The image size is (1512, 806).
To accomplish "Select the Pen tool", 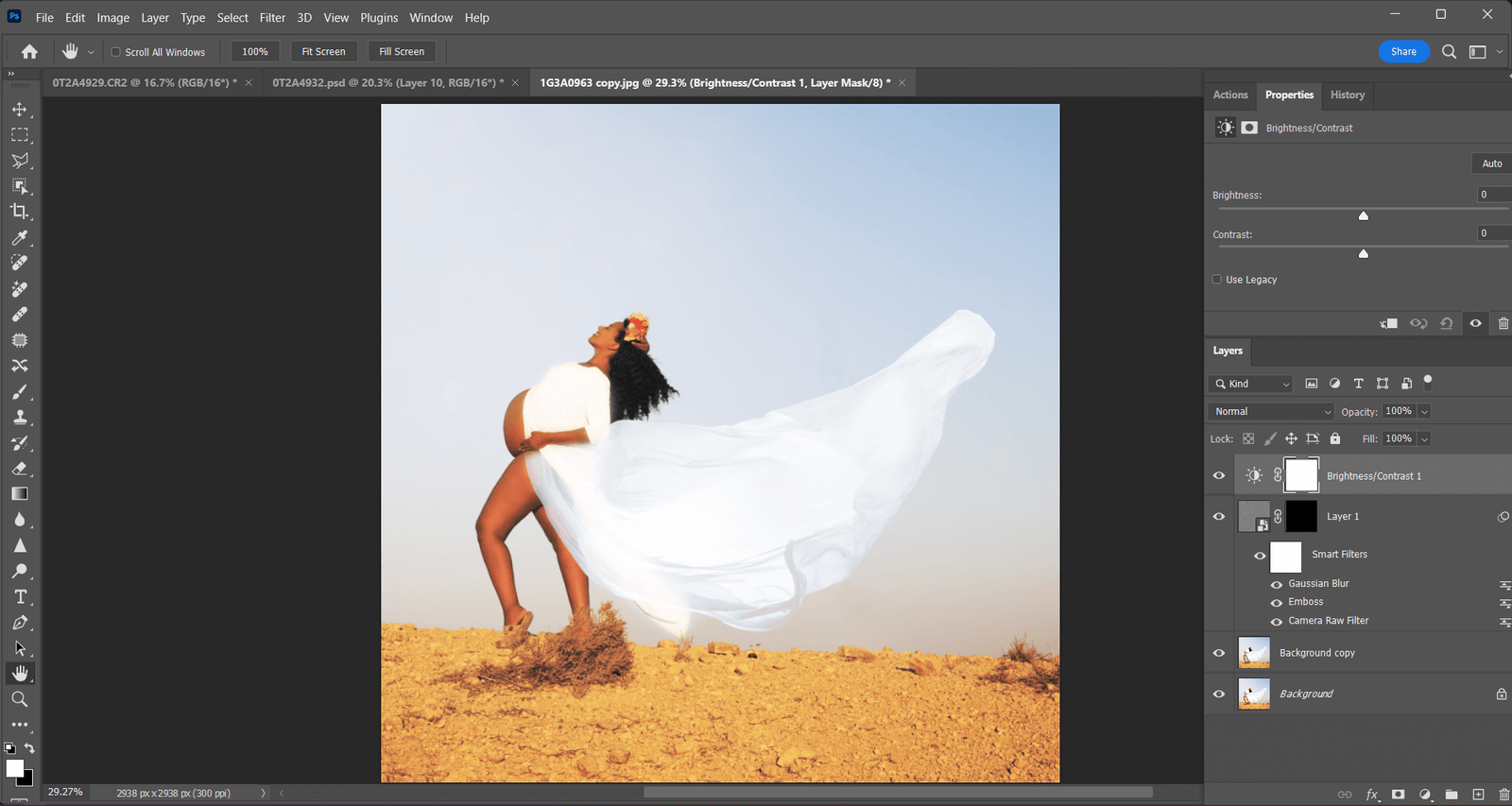I will (x=20, y=623).
